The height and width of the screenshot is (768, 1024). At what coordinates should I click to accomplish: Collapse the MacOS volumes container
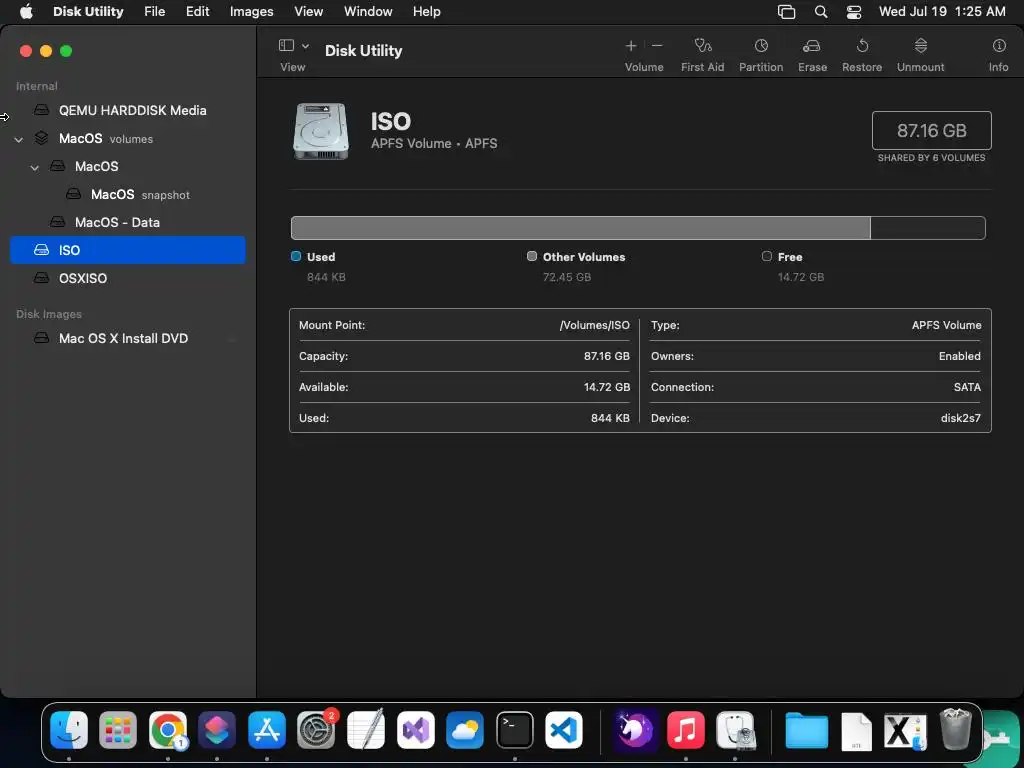pyautogui.click(x=18, y=139)
